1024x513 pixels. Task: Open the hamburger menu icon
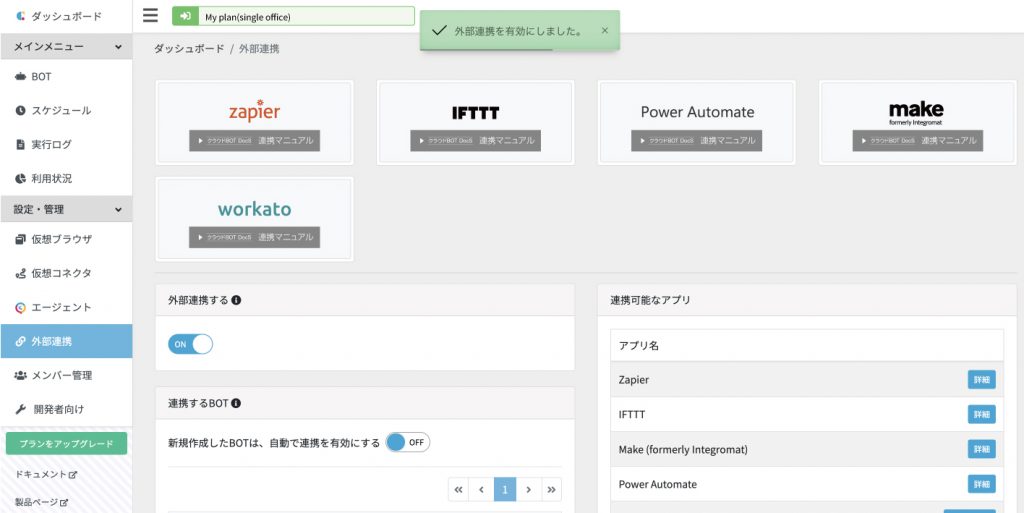coord(150,15)
